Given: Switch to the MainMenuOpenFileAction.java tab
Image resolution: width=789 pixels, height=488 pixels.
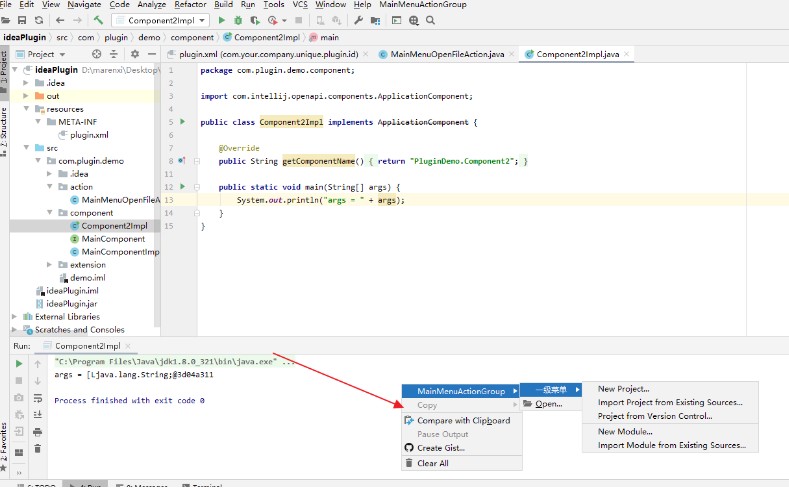Looking at the screenshot, I should point(447,54).
